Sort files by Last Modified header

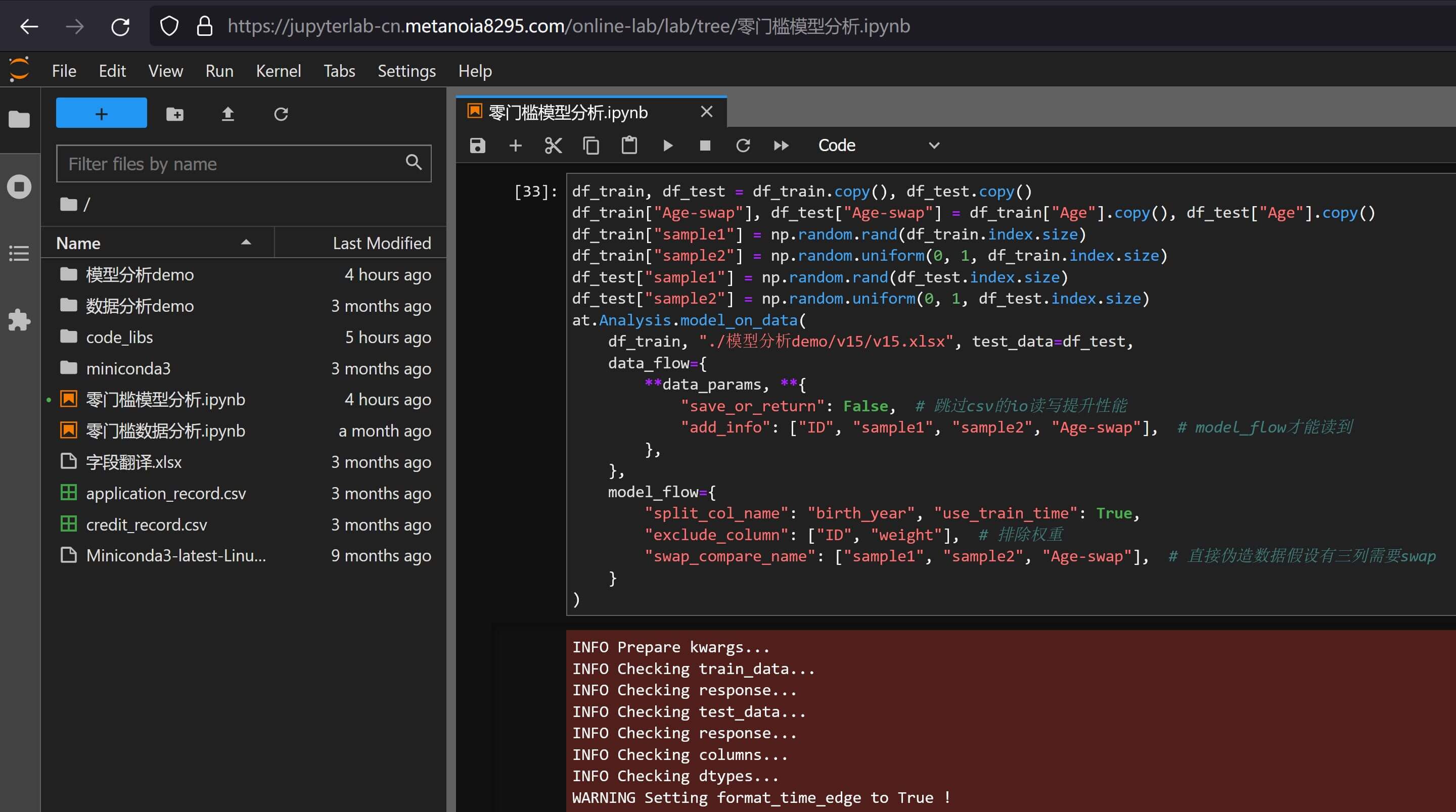[382, 243]
